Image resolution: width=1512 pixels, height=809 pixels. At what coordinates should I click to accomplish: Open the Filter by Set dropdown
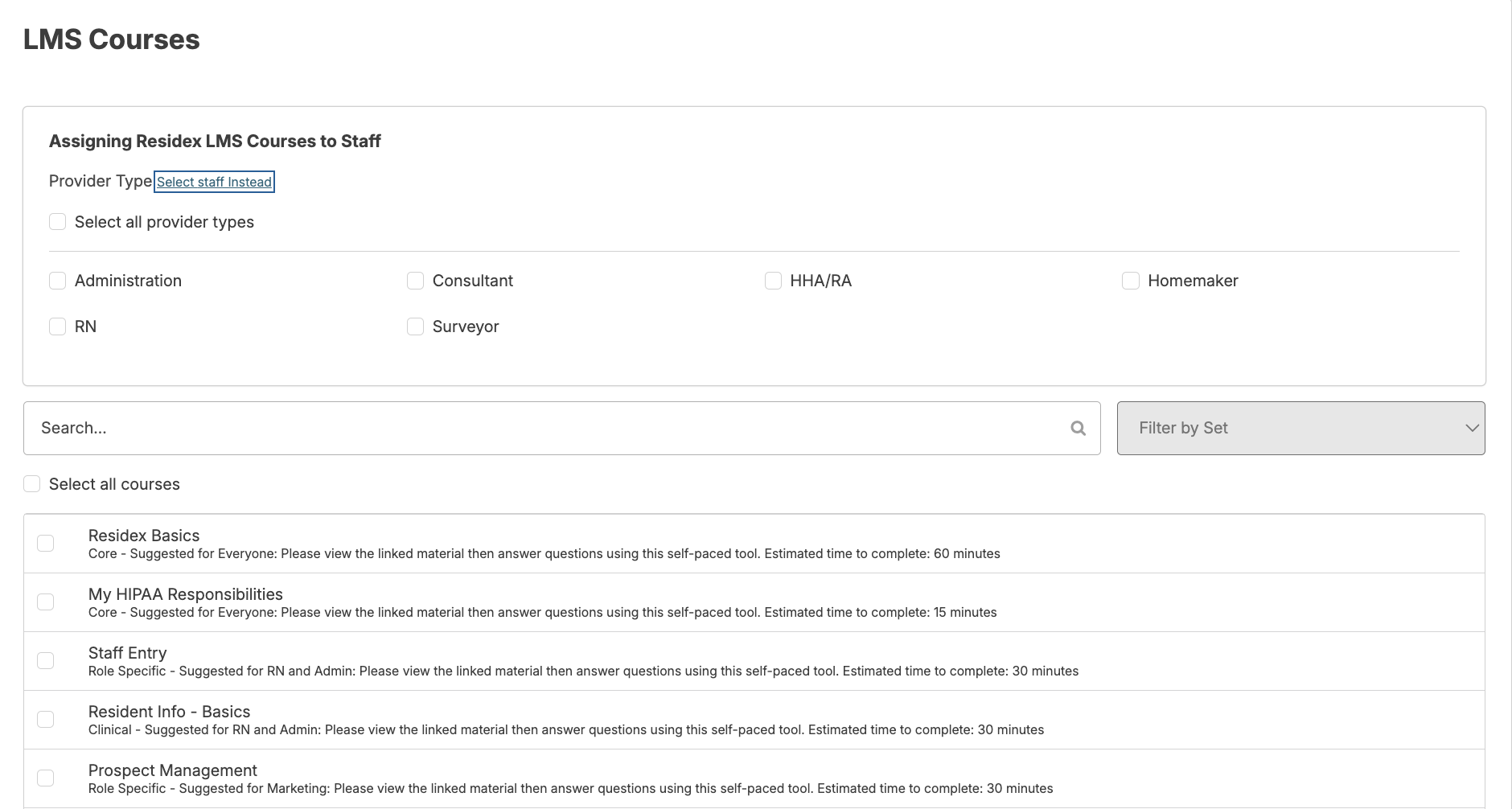pos(1300,428)
